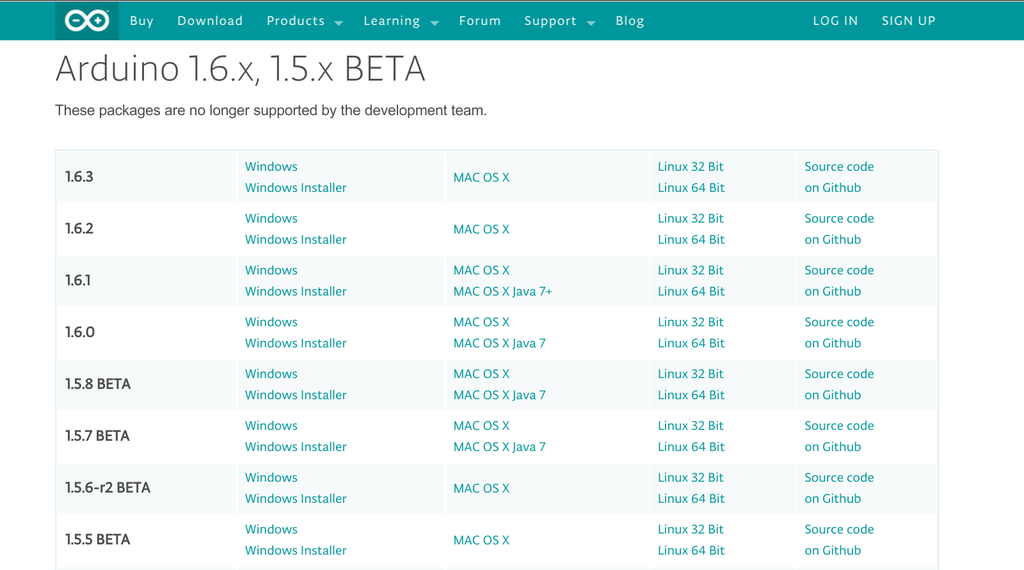
Task: Download Windows Installer for 1.6.3
Action: [x=296, y=187]
